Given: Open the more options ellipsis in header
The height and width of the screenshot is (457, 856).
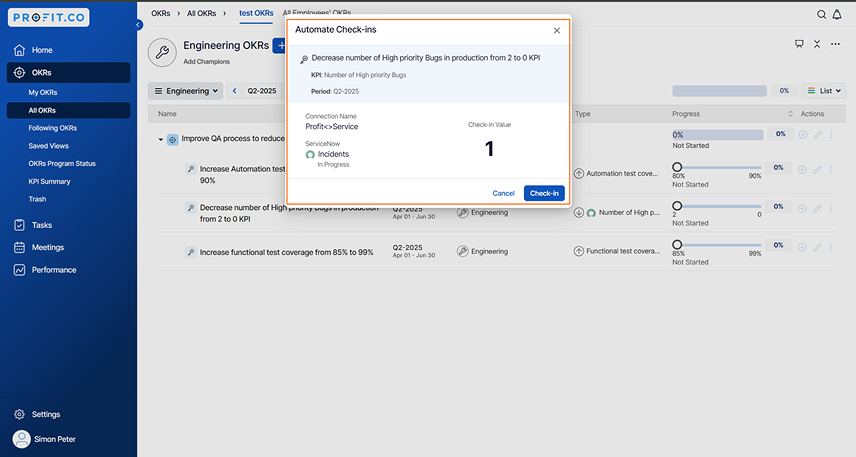Looking at the screenshot, I should tap(835, 44).
